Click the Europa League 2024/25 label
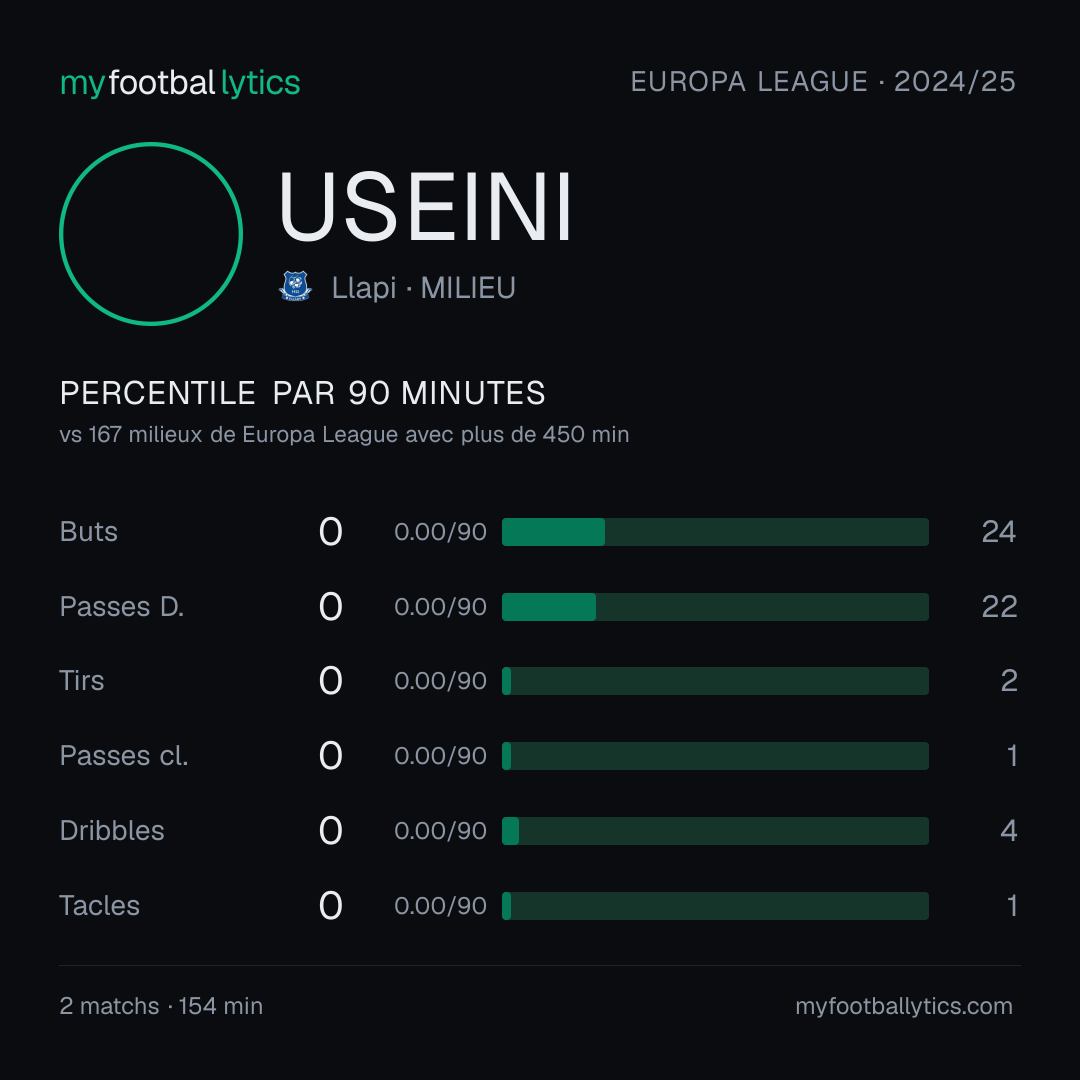Image resolution: width=1080 pixels, height=1080 pixels. coord(823,82)
